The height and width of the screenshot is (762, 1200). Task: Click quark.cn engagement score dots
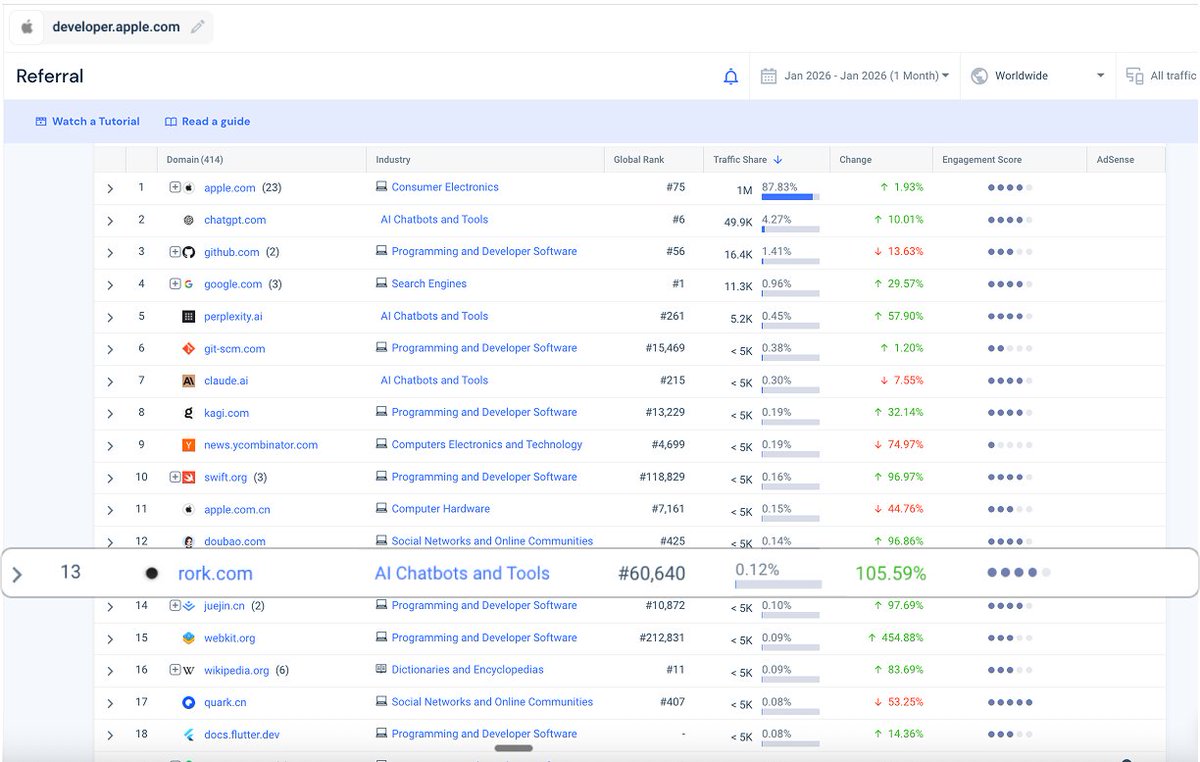1010,702
